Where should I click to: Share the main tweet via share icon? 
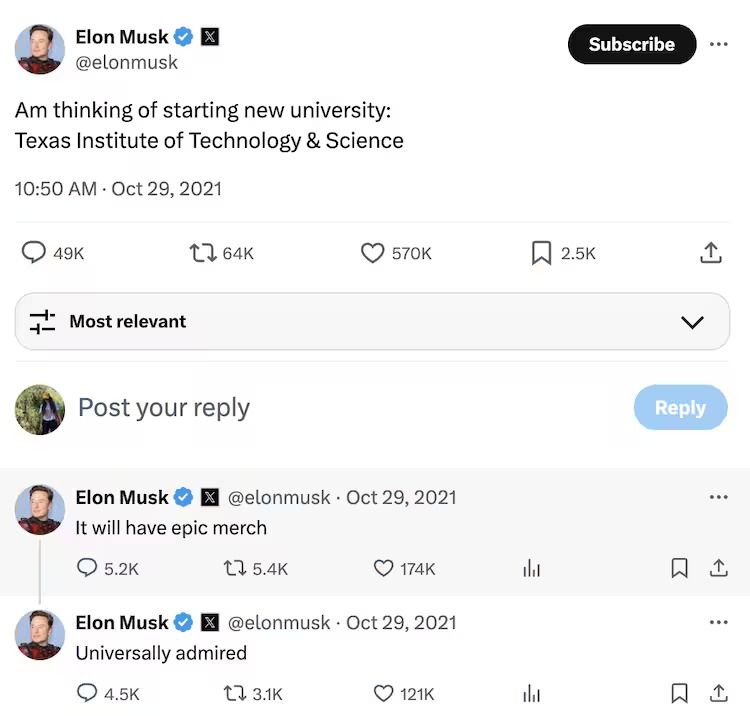click(710, 253)
